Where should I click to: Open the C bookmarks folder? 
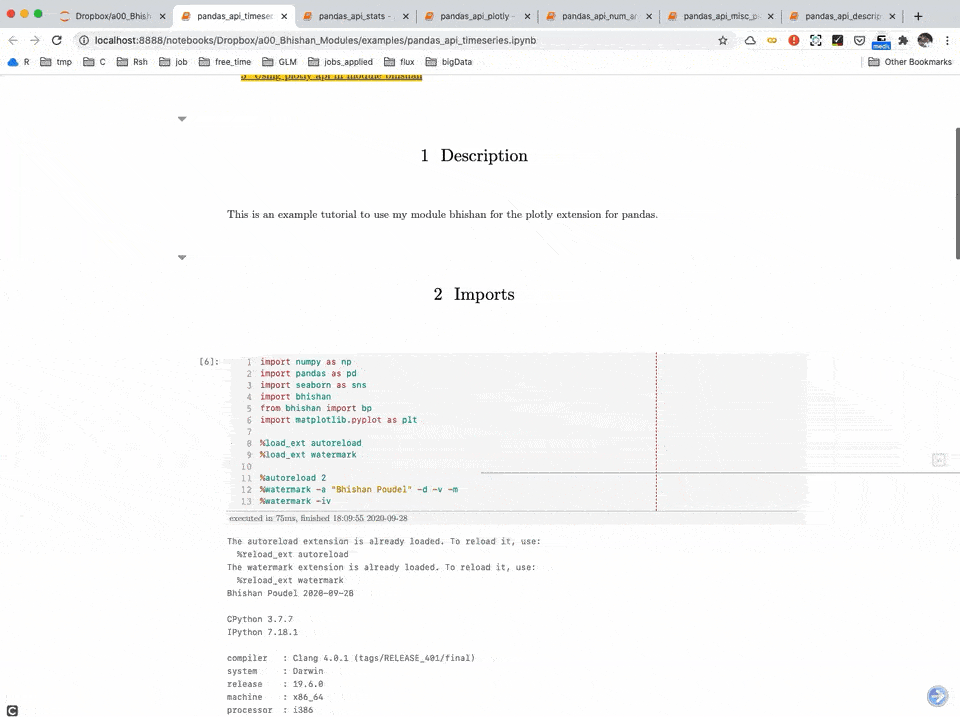94,62
